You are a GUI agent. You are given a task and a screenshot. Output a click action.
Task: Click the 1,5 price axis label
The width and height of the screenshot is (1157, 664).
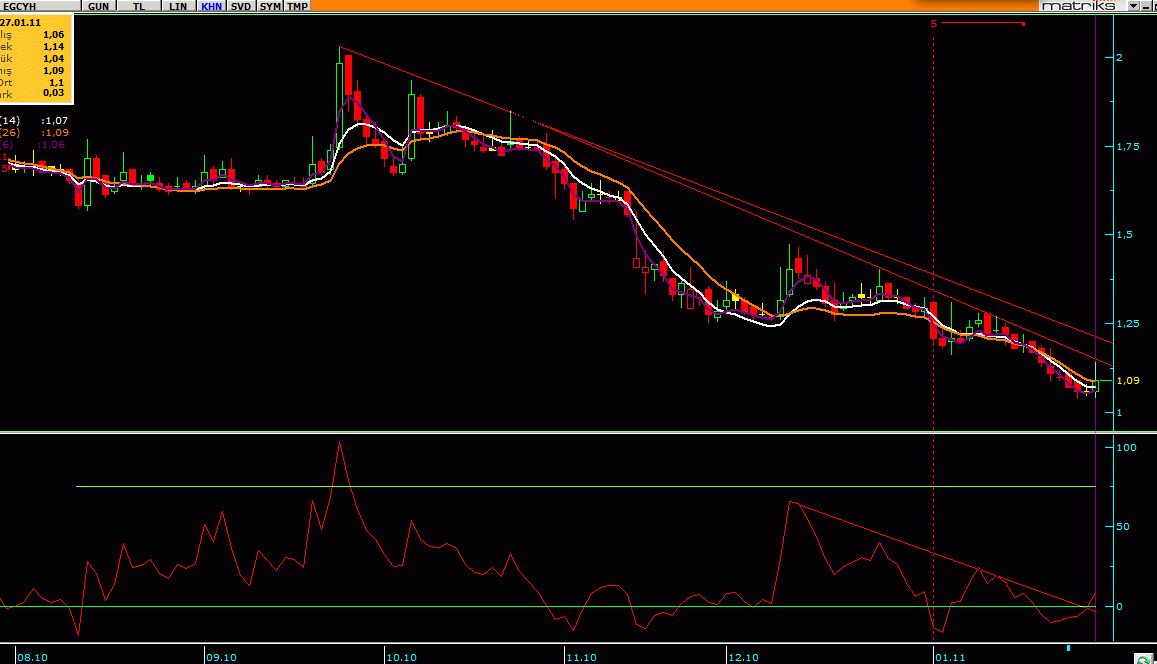pos(1125,235)
